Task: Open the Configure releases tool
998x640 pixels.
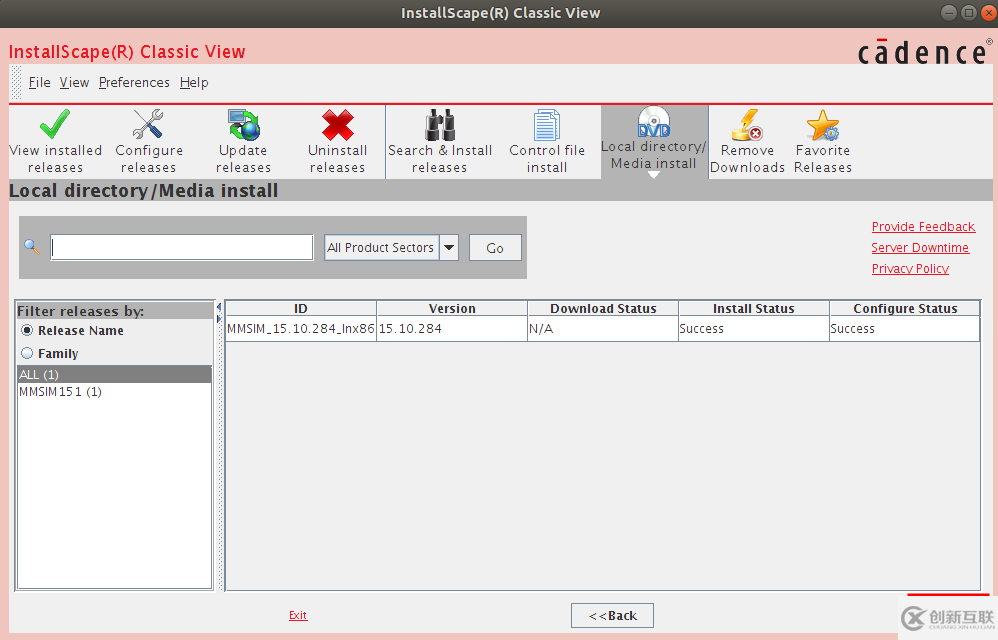Action: coord(148,140)
